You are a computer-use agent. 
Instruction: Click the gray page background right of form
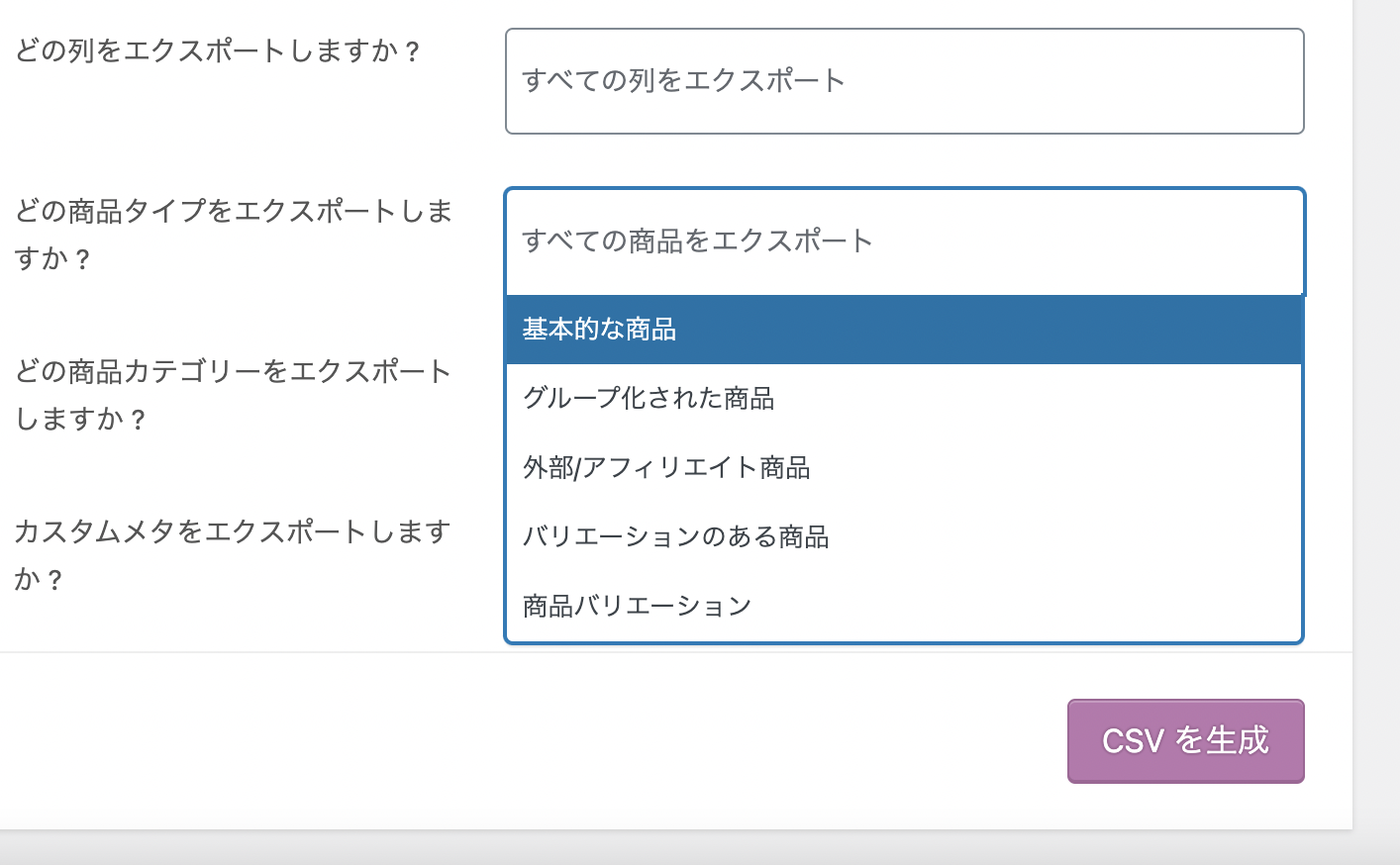pyautogui.click(x=1377, y=396)
